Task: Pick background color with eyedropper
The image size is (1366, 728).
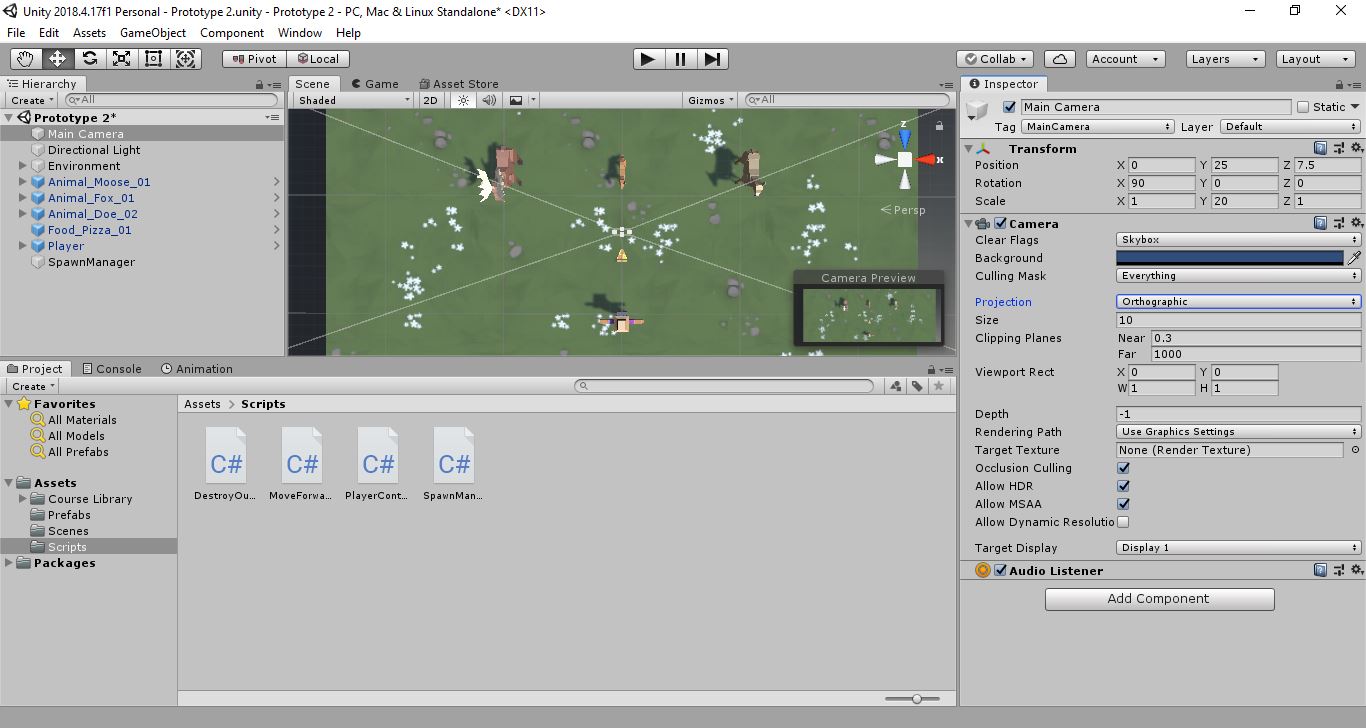Action: (x=1354, y=258)
